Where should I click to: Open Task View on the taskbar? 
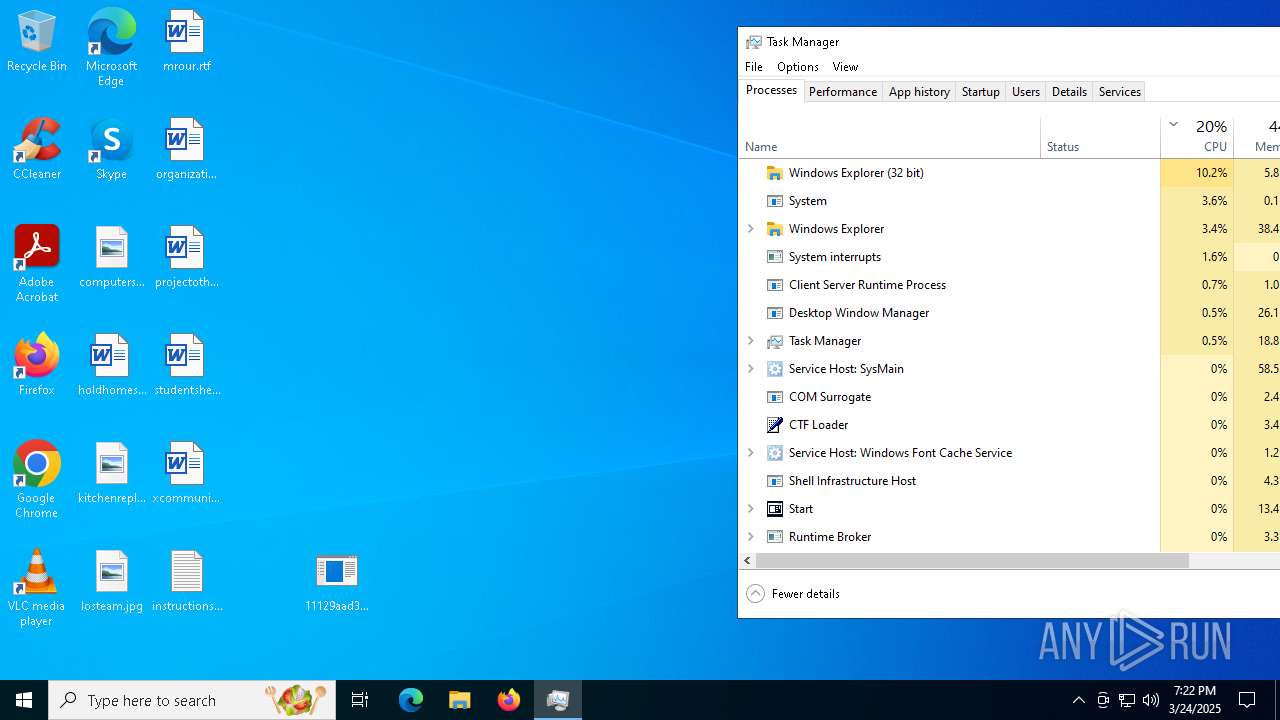coord(360,700)
